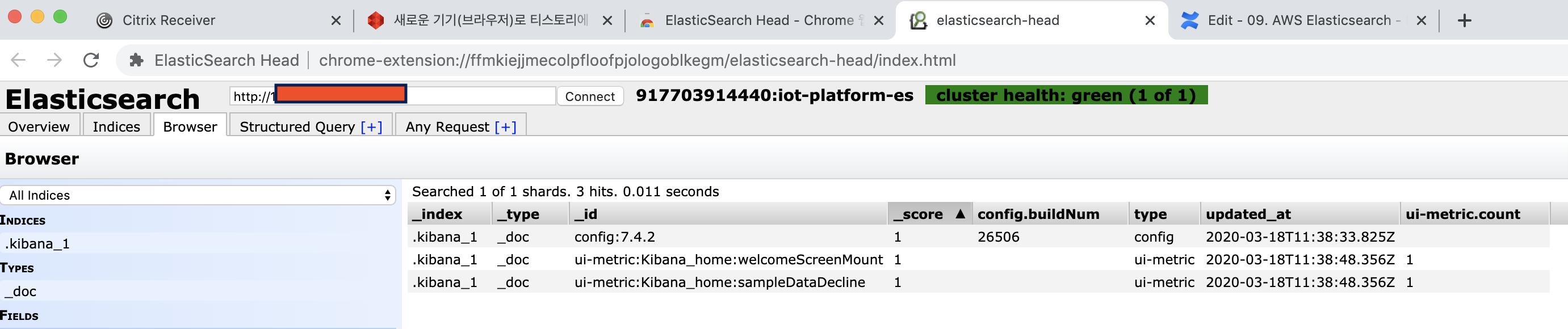Click the Connect button
Viewport: 1568px width, 329px height.
(590, 96)
